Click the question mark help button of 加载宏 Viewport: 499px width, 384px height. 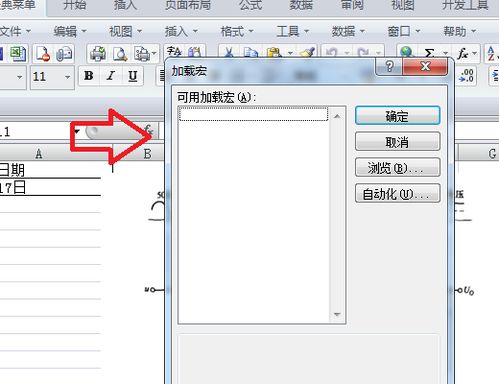(x=389, y=66)
